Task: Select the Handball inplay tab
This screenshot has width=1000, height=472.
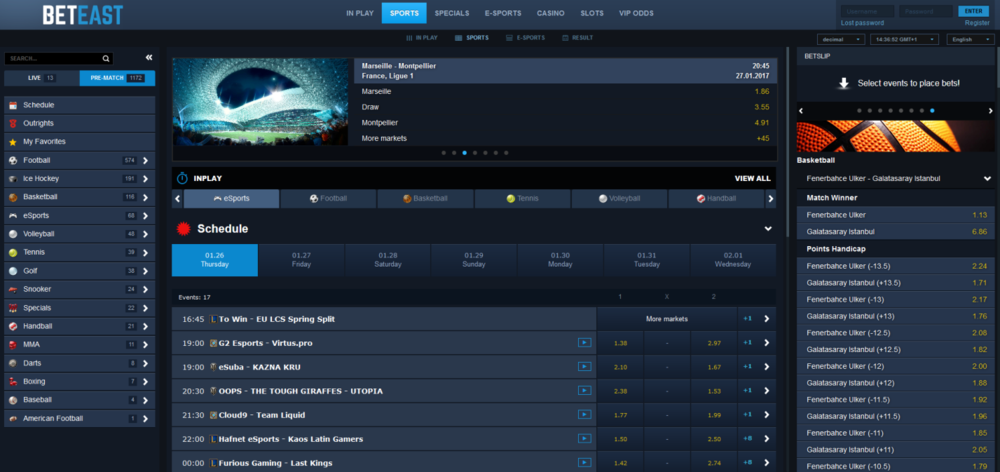Action: tap(716, 199)
